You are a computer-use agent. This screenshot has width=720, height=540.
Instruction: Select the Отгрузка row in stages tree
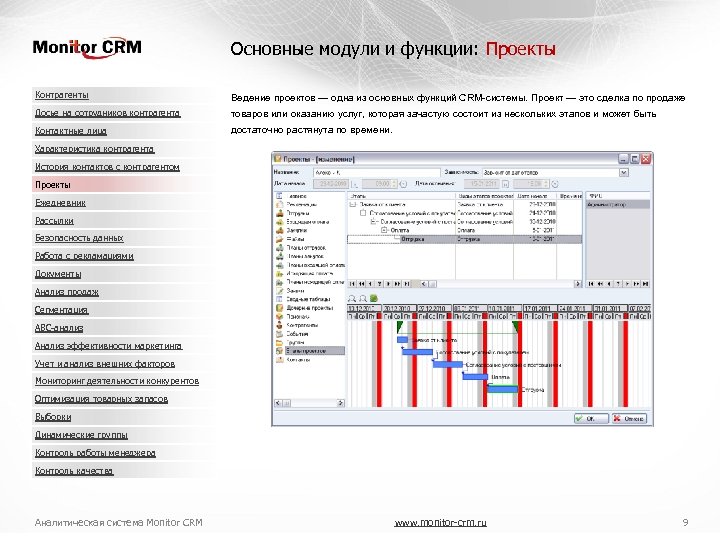click(465, 239)
